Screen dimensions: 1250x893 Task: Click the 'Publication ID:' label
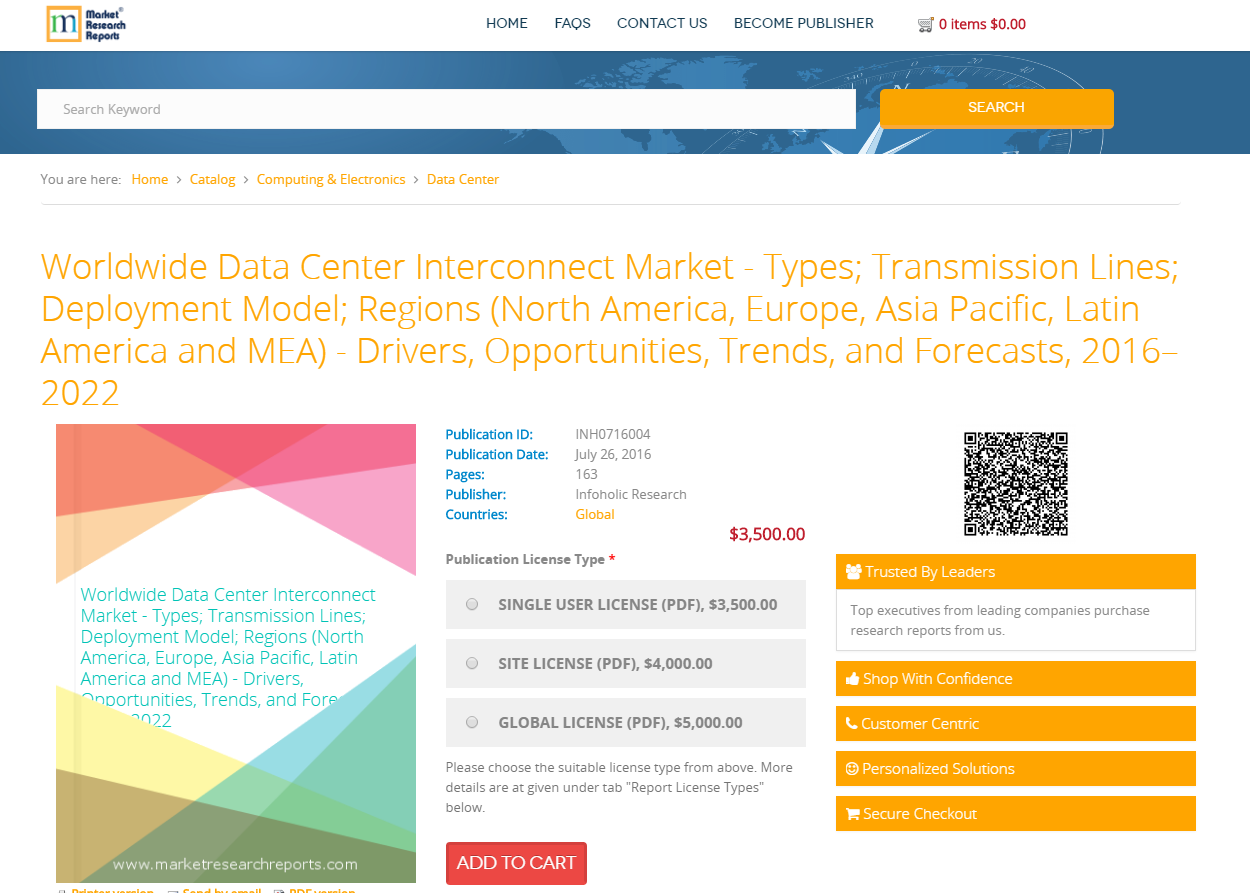click(489, 434)
